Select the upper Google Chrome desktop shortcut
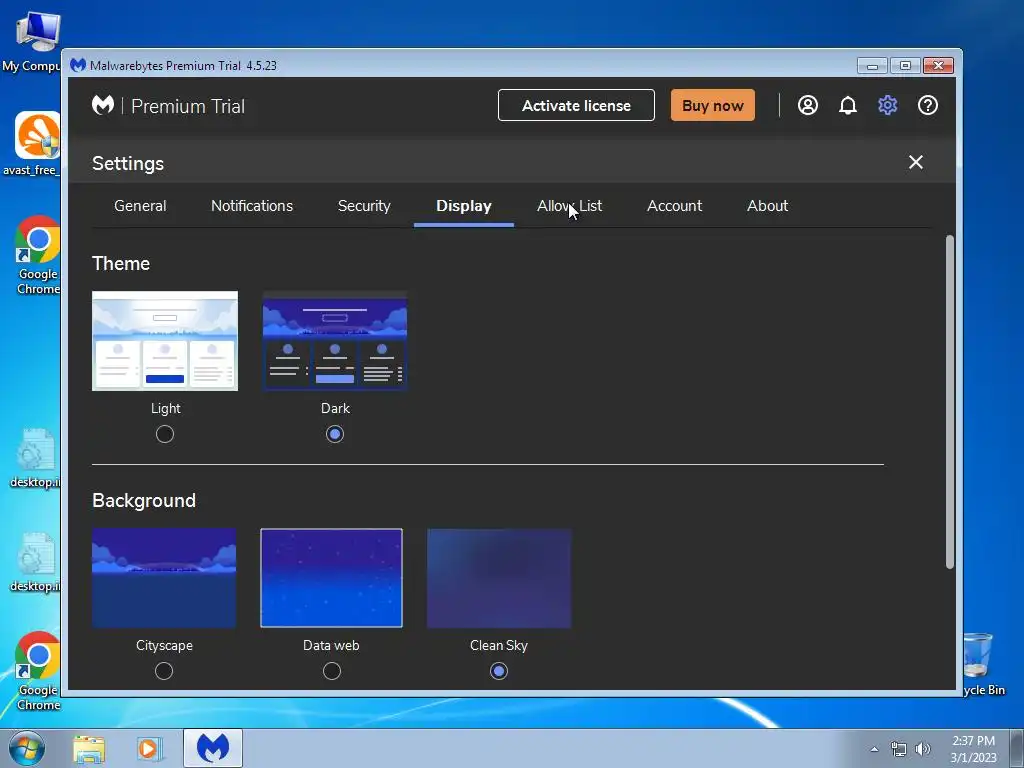Viewport: 1024px width, 768px height. tap(38, 255)
